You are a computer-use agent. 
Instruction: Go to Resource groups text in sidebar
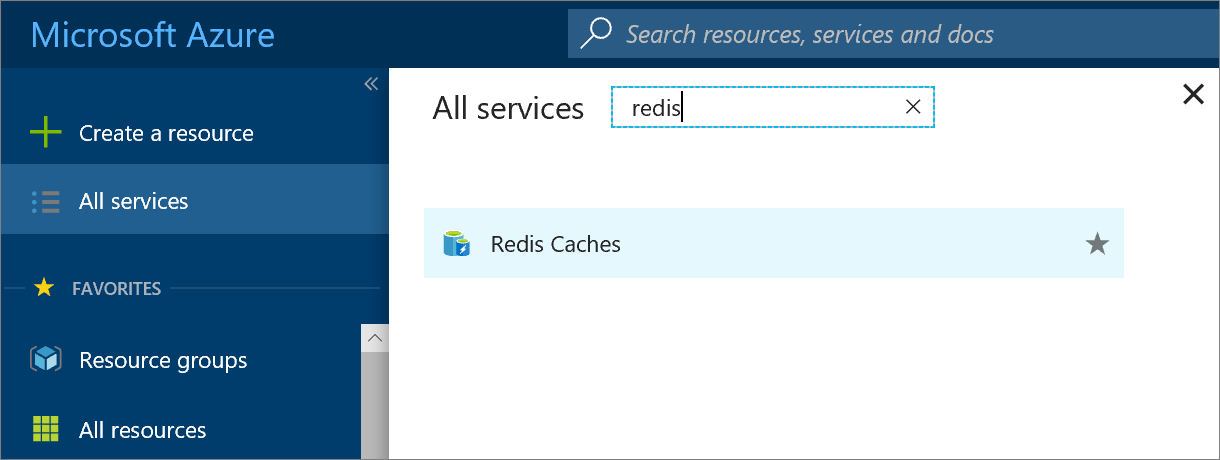click(163, 360)
